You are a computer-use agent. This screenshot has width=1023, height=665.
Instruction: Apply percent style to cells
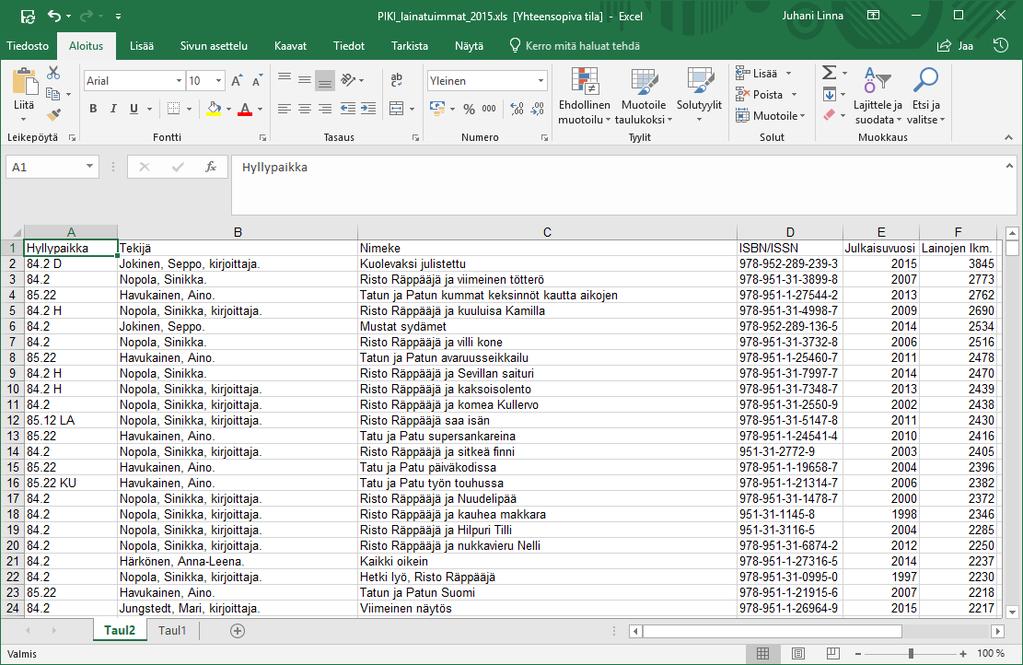pos(469,109)
